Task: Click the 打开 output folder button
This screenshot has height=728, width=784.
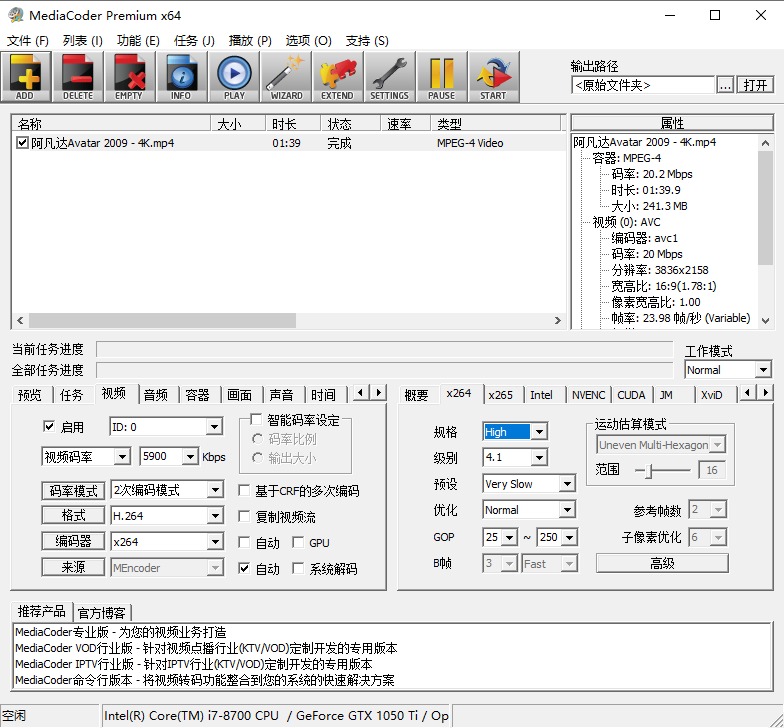Action: (755, 85)
